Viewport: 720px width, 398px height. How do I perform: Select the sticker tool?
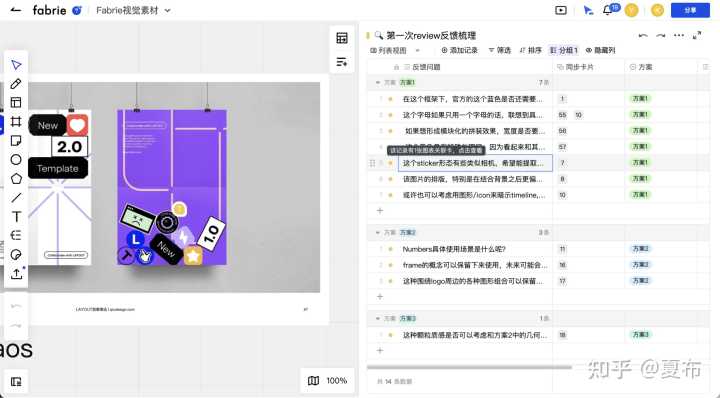[x=16, y=254]
